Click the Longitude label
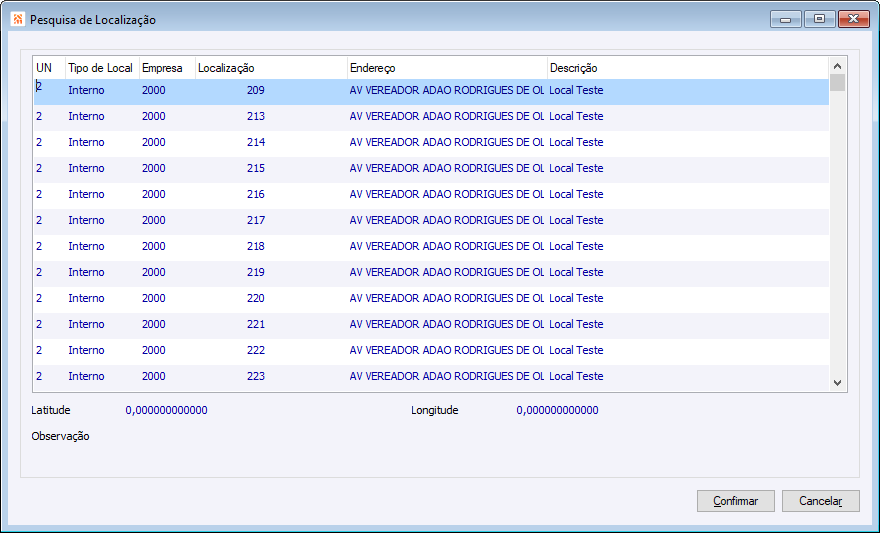 [434, 410]
